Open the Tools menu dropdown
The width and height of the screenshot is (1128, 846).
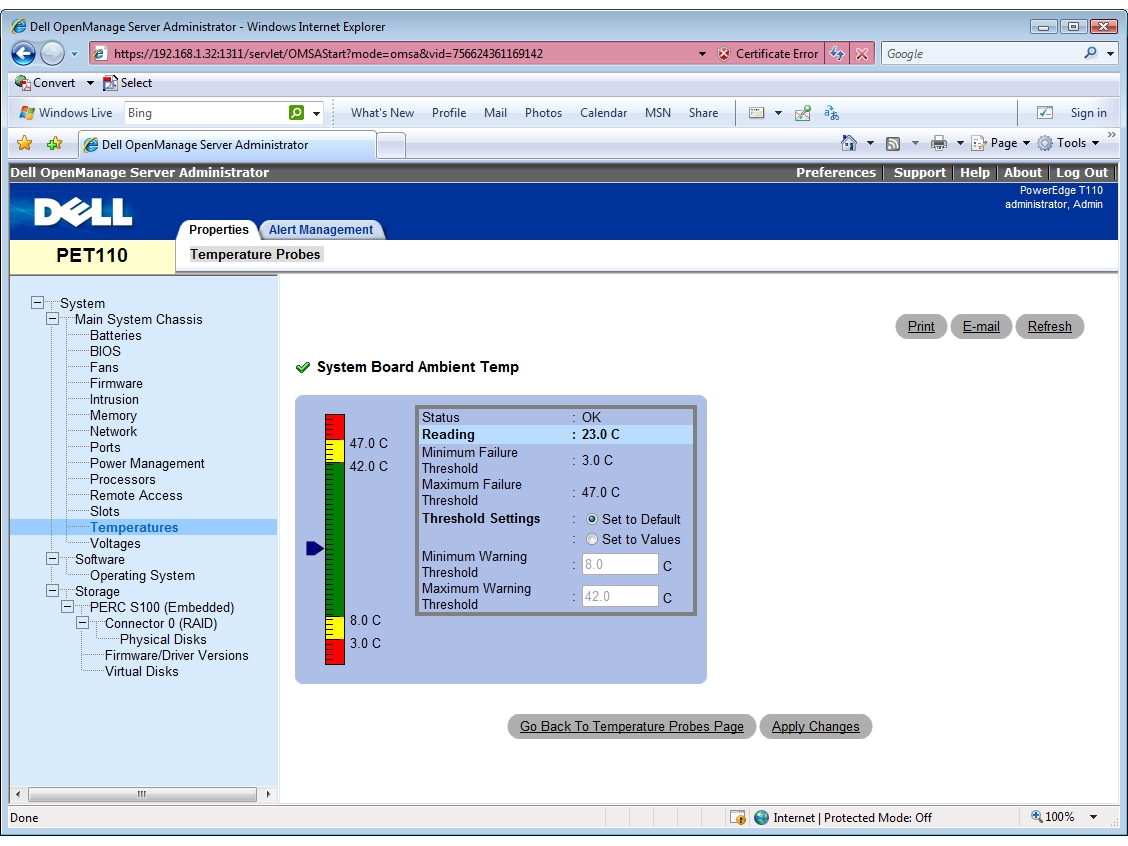point(1068,143)
